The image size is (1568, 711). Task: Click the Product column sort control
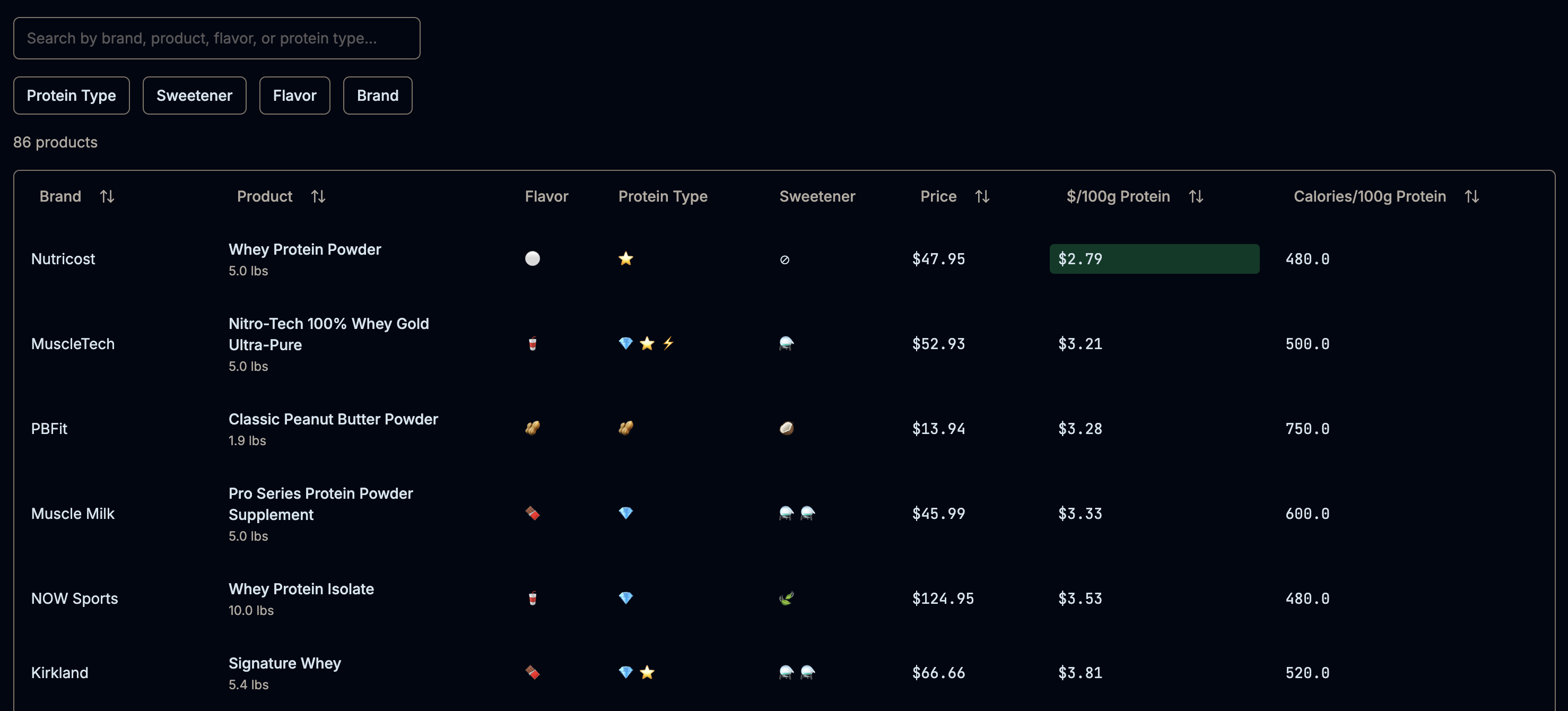pos(318,196)
